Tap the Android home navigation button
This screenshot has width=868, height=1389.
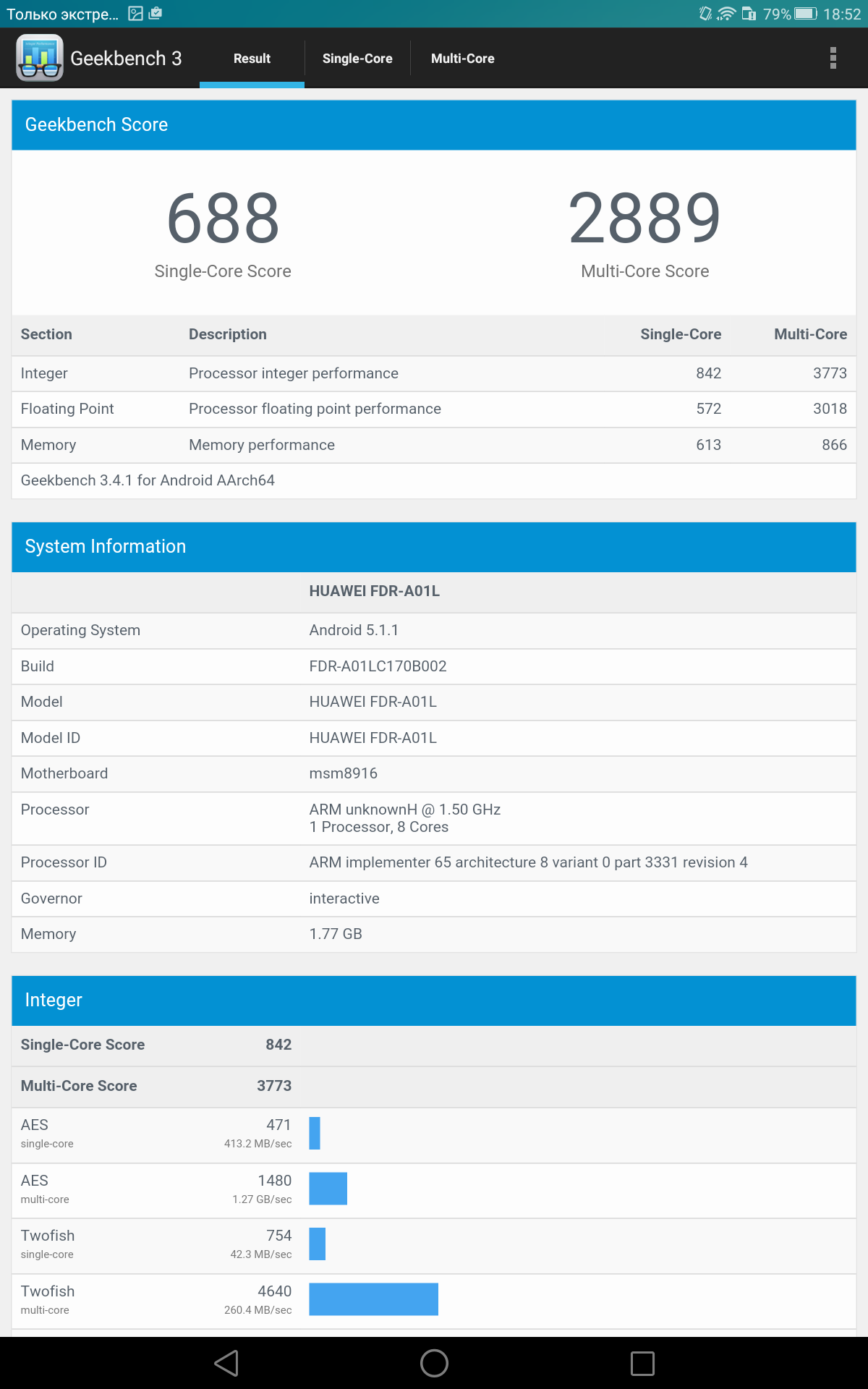434,1363
